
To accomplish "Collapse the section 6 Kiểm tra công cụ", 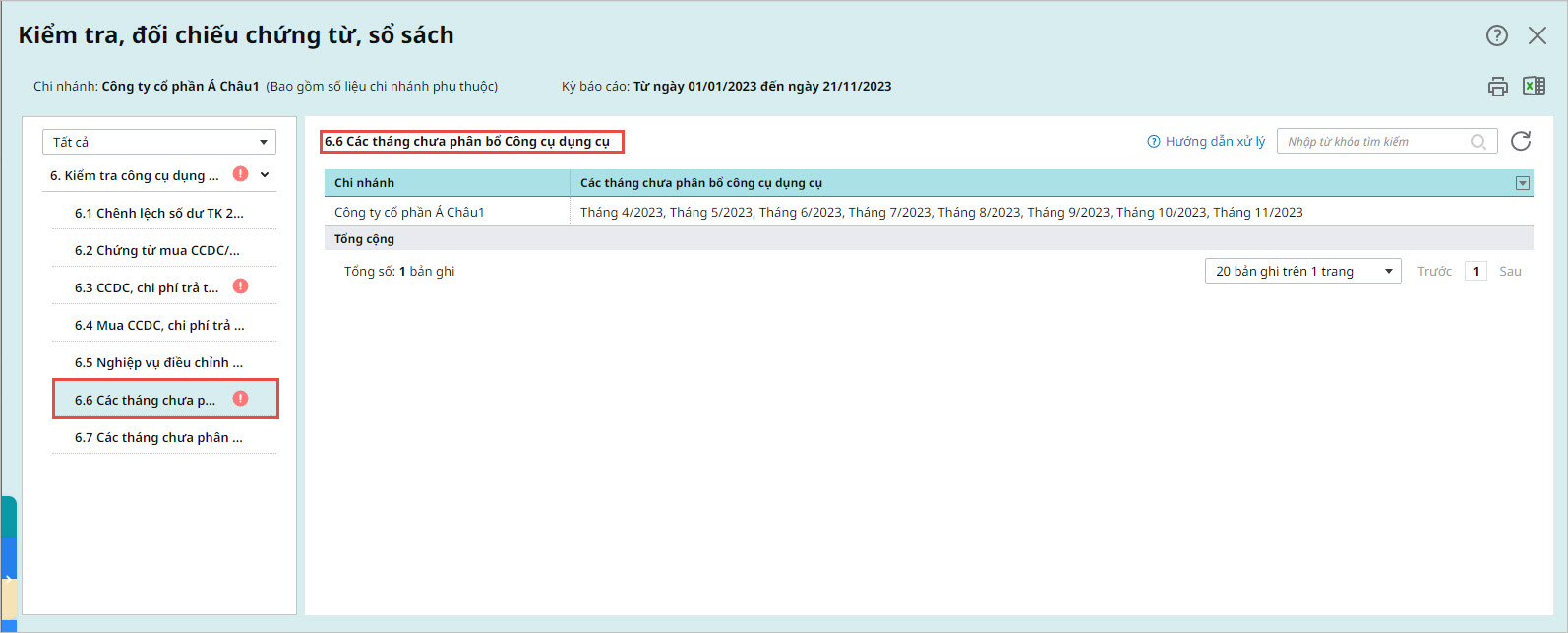I will point(265,175).
